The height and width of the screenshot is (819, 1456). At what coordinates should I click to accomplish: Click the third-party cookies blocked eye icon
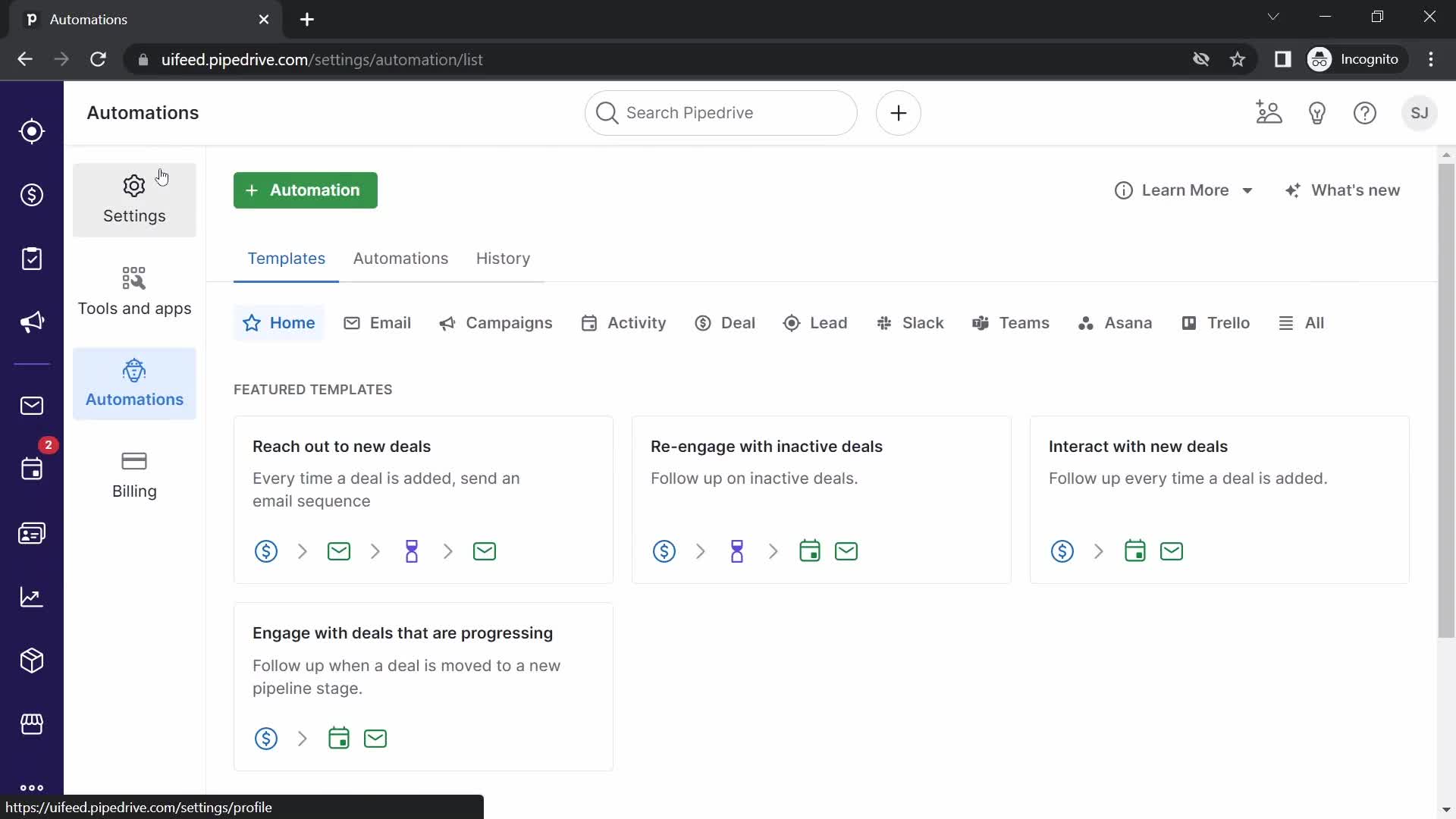1200,59
